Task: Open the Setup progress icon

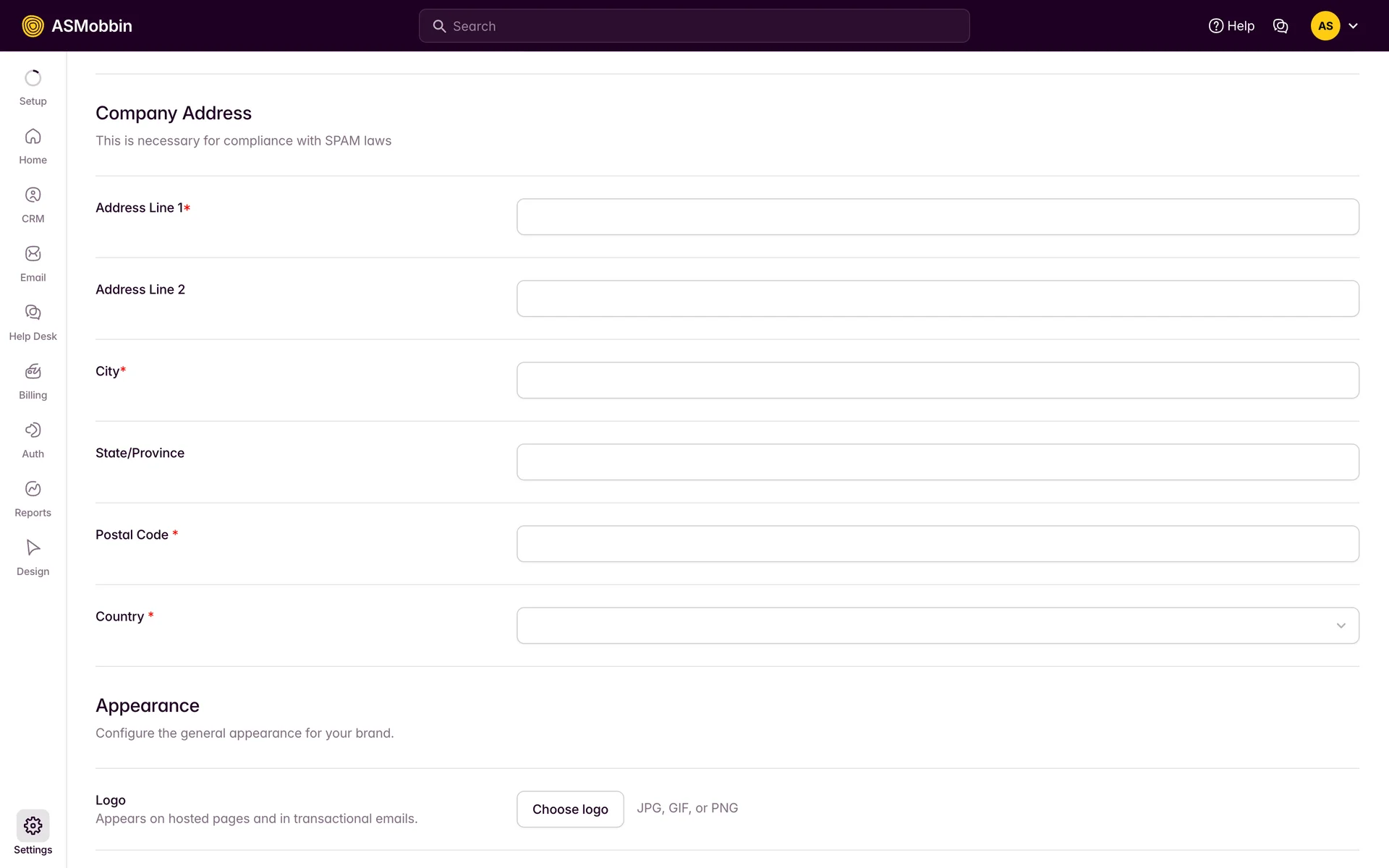Action: click(x=33, y=78)
